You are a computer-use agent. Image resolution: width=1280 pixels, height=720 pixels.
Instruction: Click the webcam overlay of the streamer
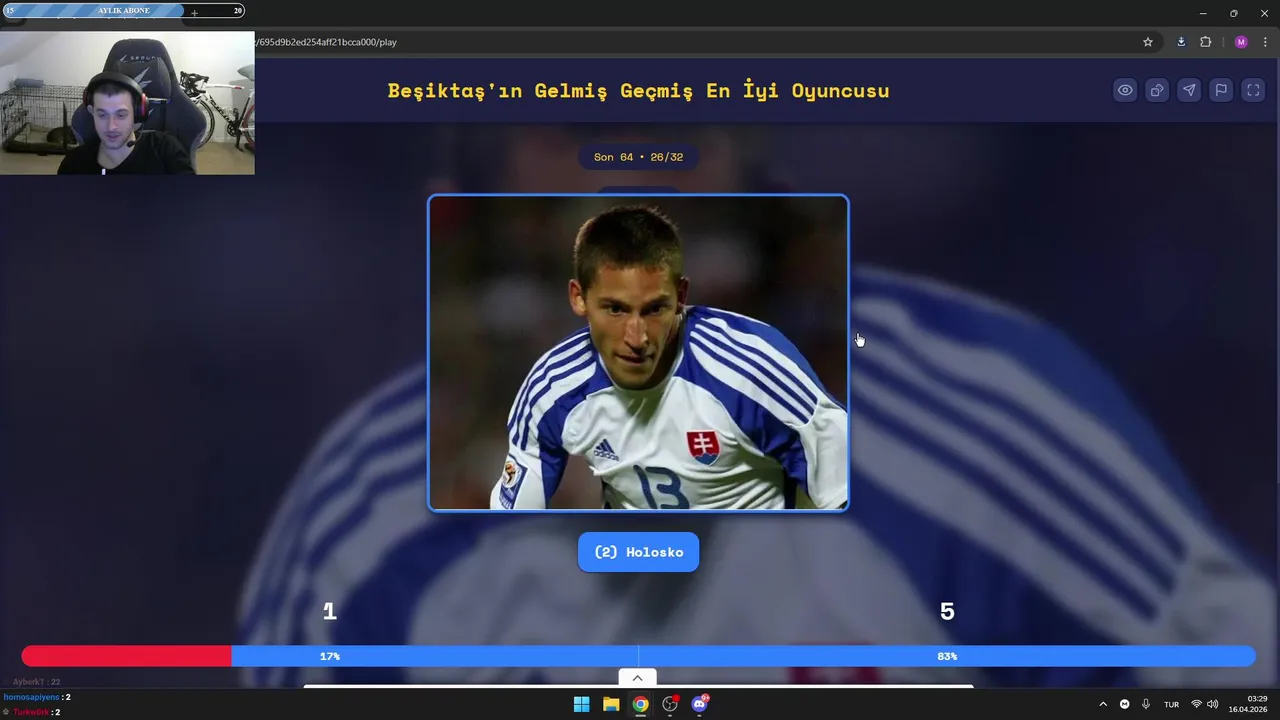tap(127, 103)
